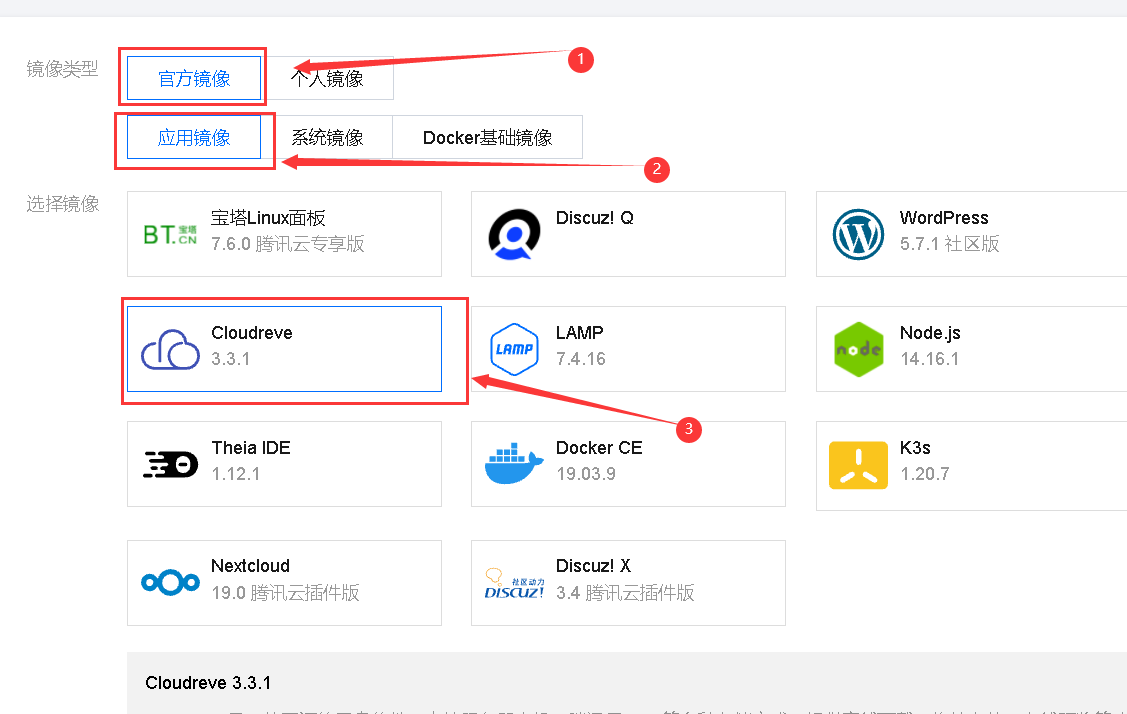Click LAMP version 7.4.16
Viewport: 1127px width, 714px height.
coord(581,359)
